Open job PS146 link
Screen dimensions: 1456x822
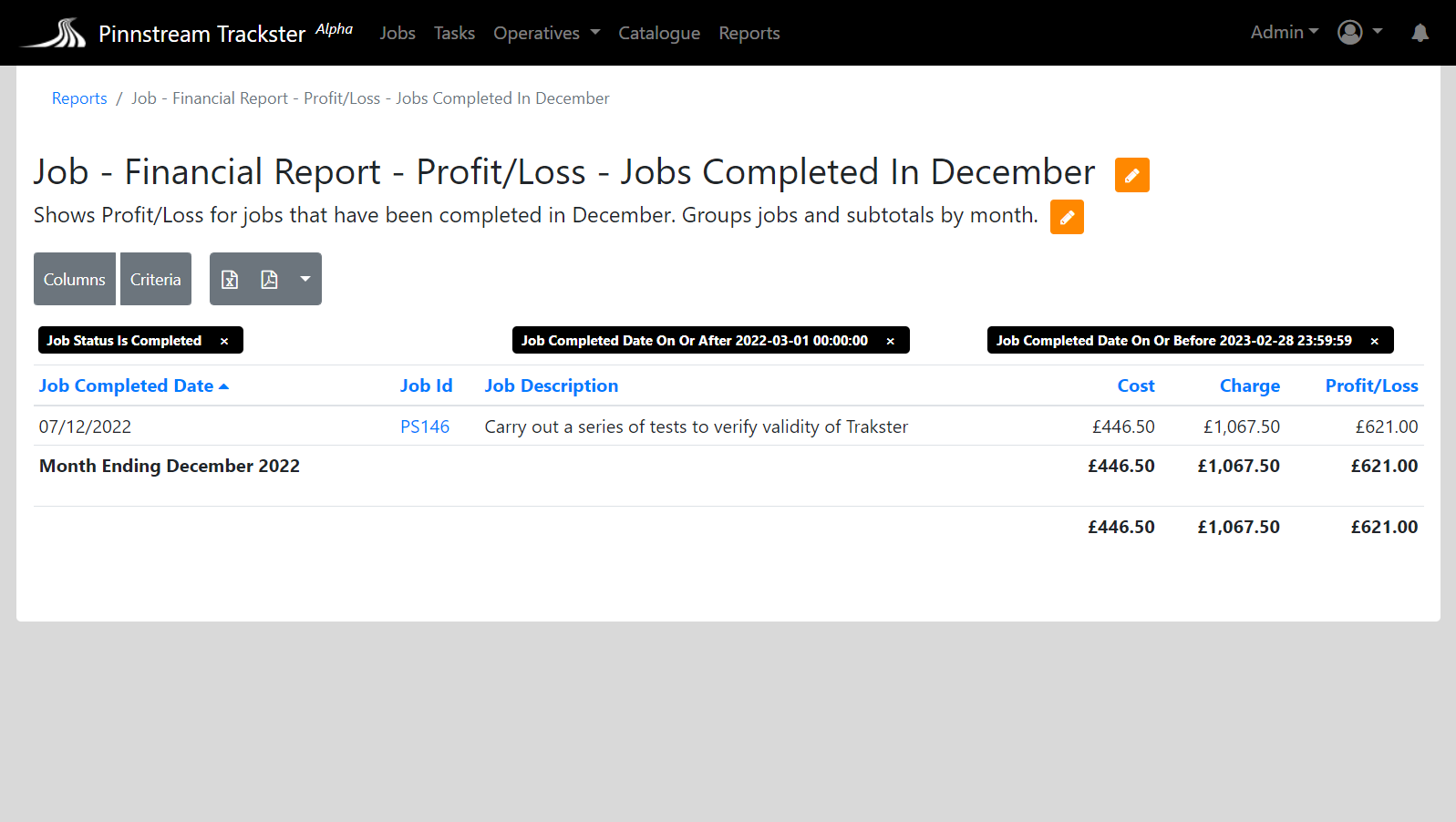[x=425, y=426]
